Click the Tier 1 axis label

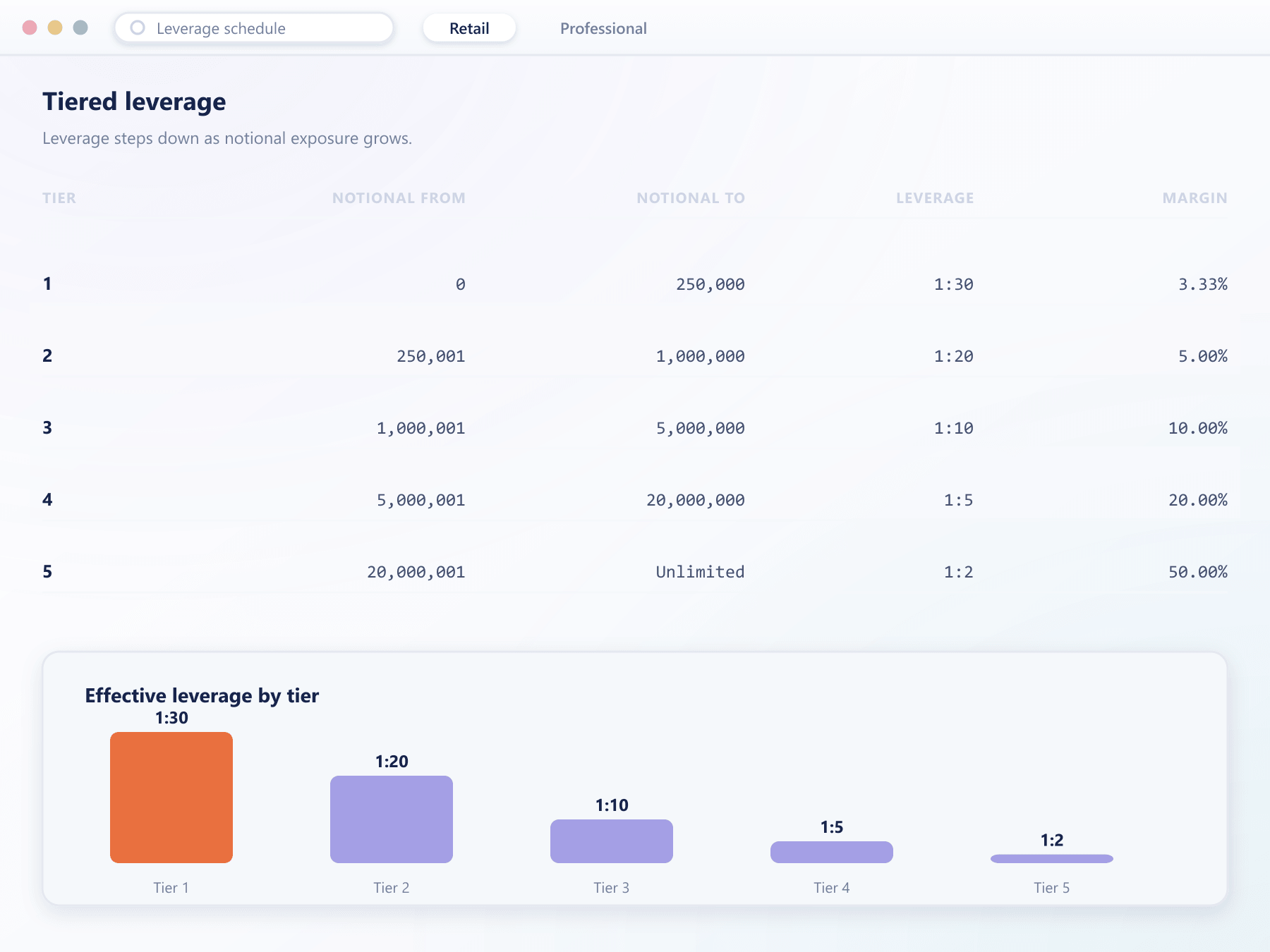[171, 888]
